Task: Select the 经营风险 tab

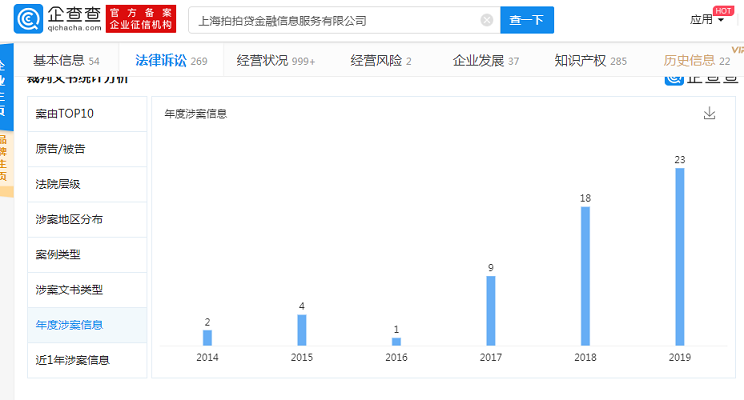Action: tap(380, 61)
